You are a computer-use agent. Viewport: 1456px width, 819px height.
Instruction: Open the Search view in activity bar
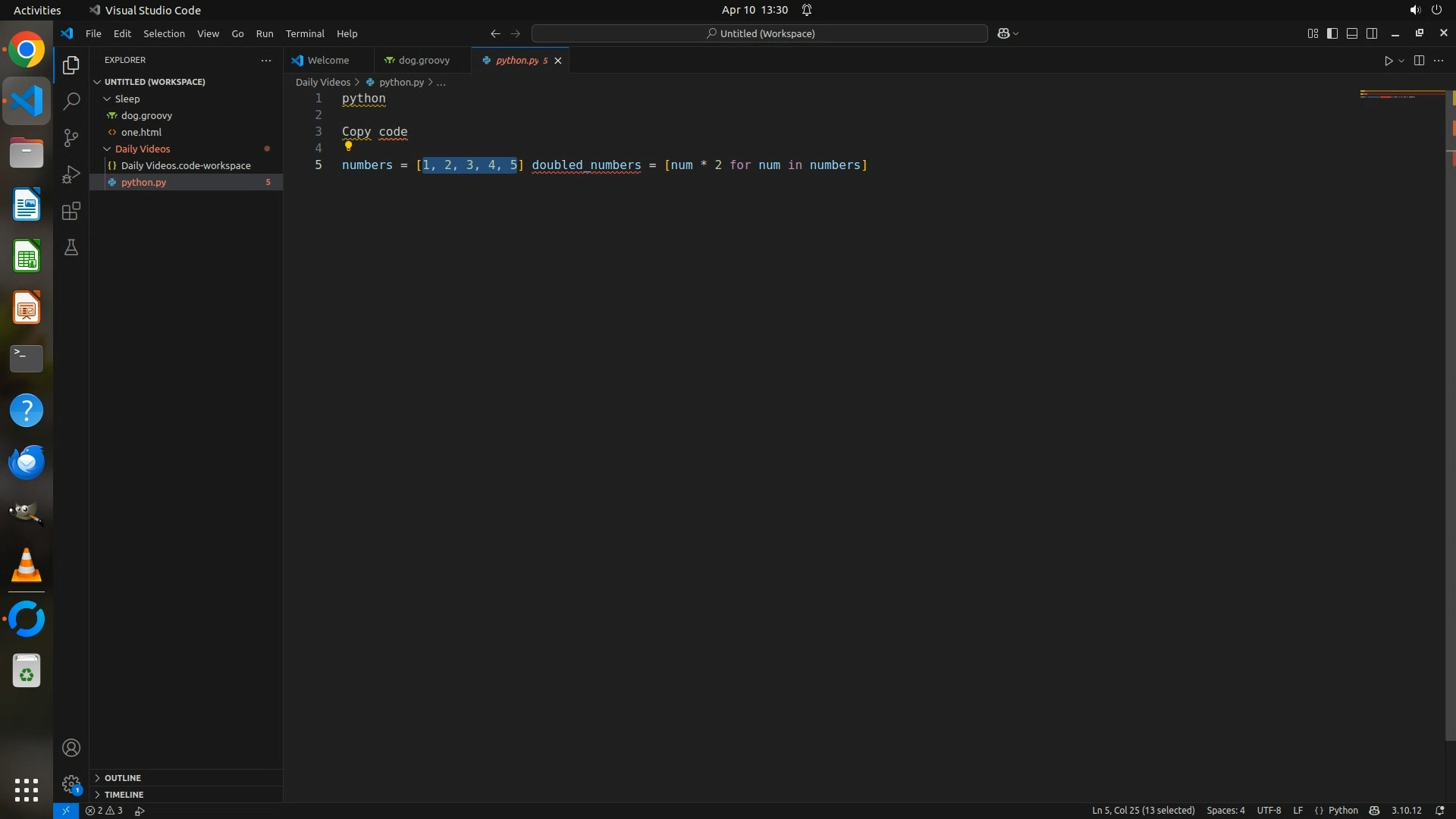pyautogui.click(x=71, y=101)
